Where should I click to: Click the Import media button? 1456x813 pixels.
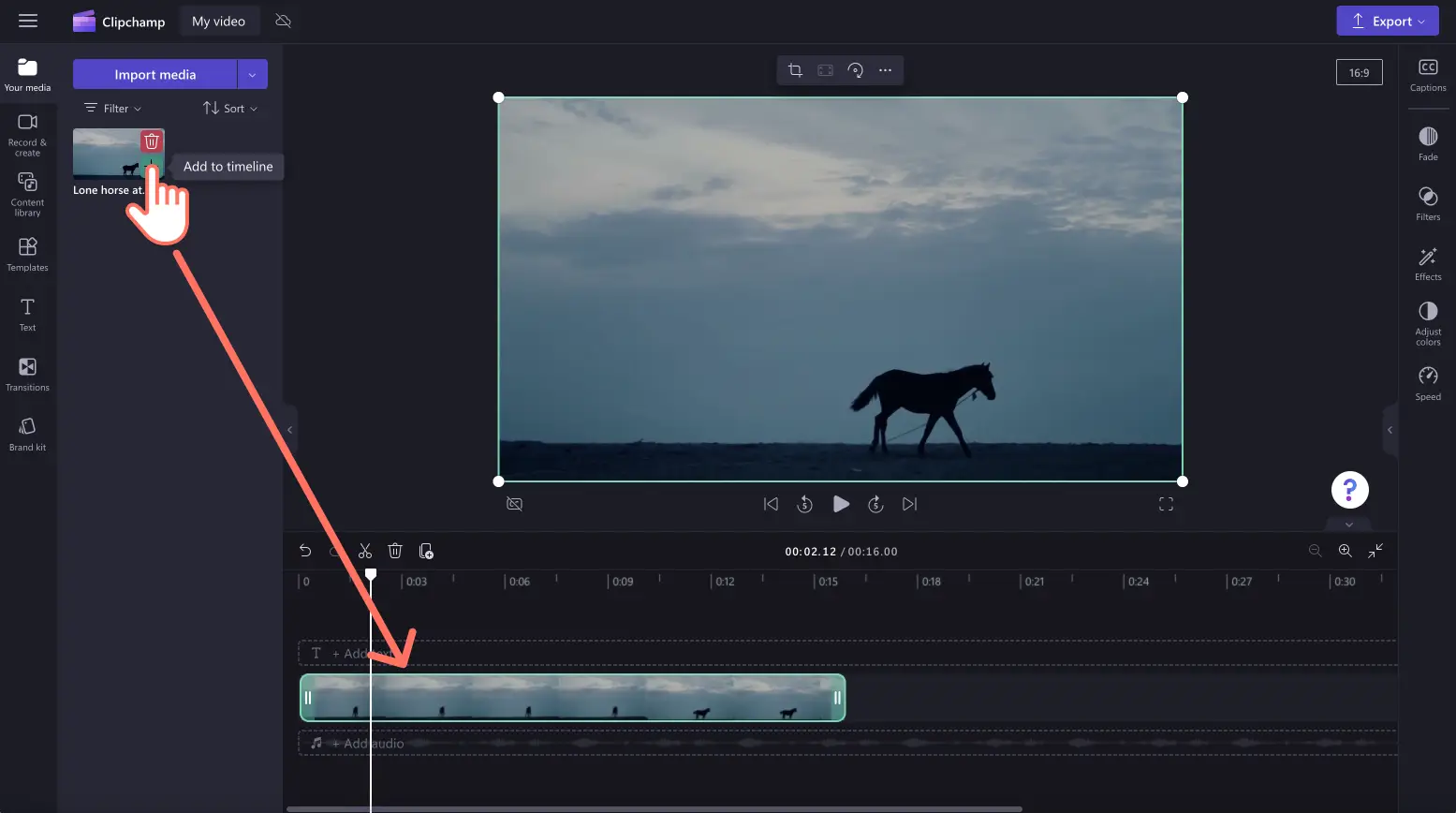click(154, 74)
